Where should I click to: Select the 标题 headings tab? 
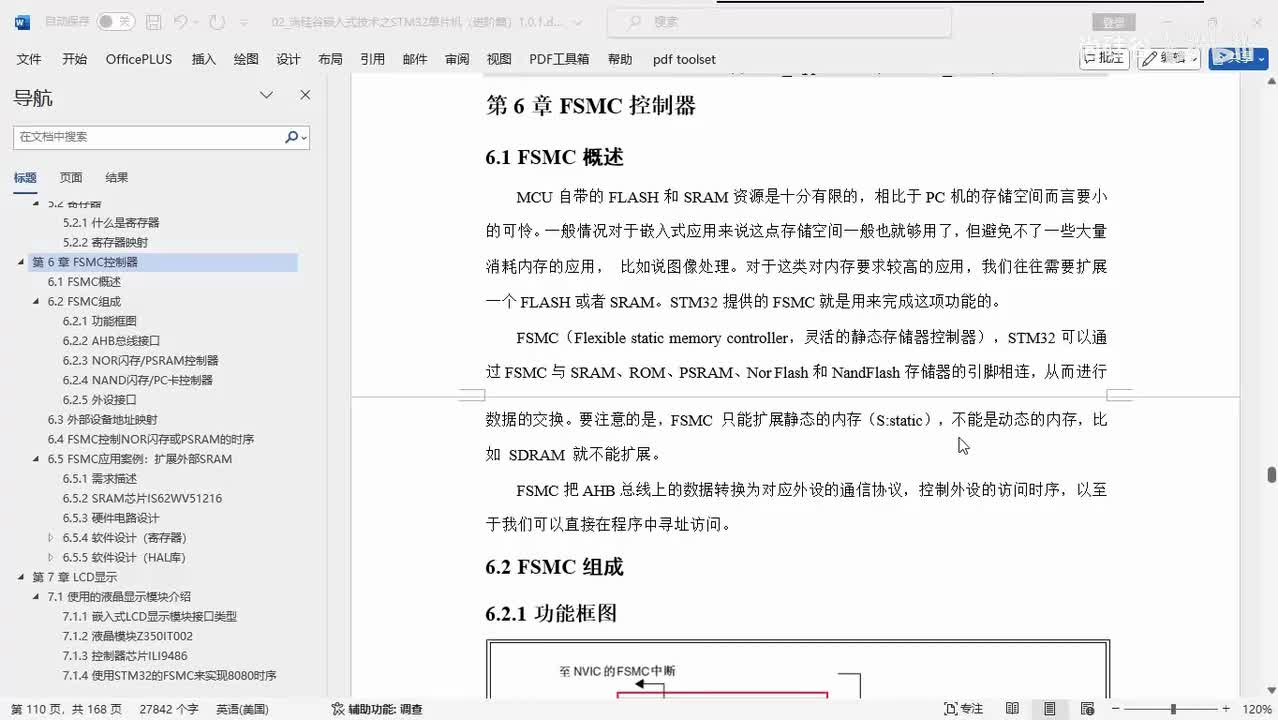25,178
